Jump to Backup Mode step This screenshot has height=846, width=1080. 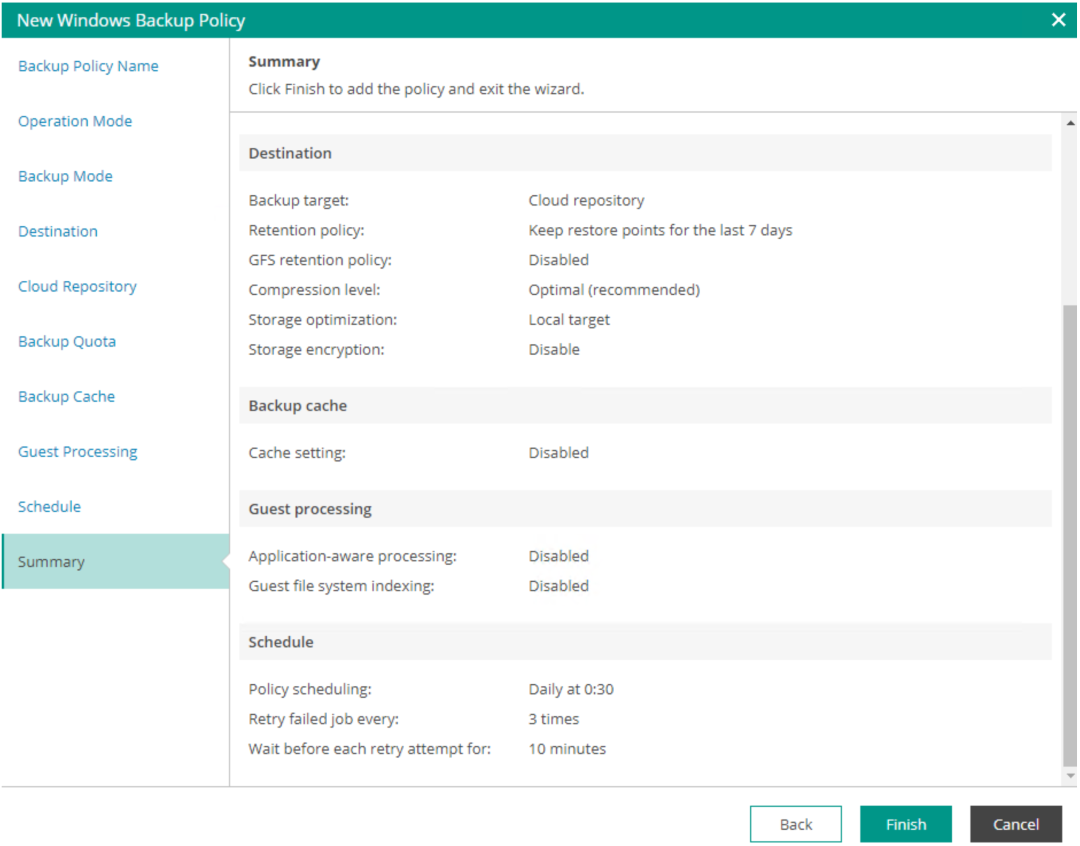[65, 176]
